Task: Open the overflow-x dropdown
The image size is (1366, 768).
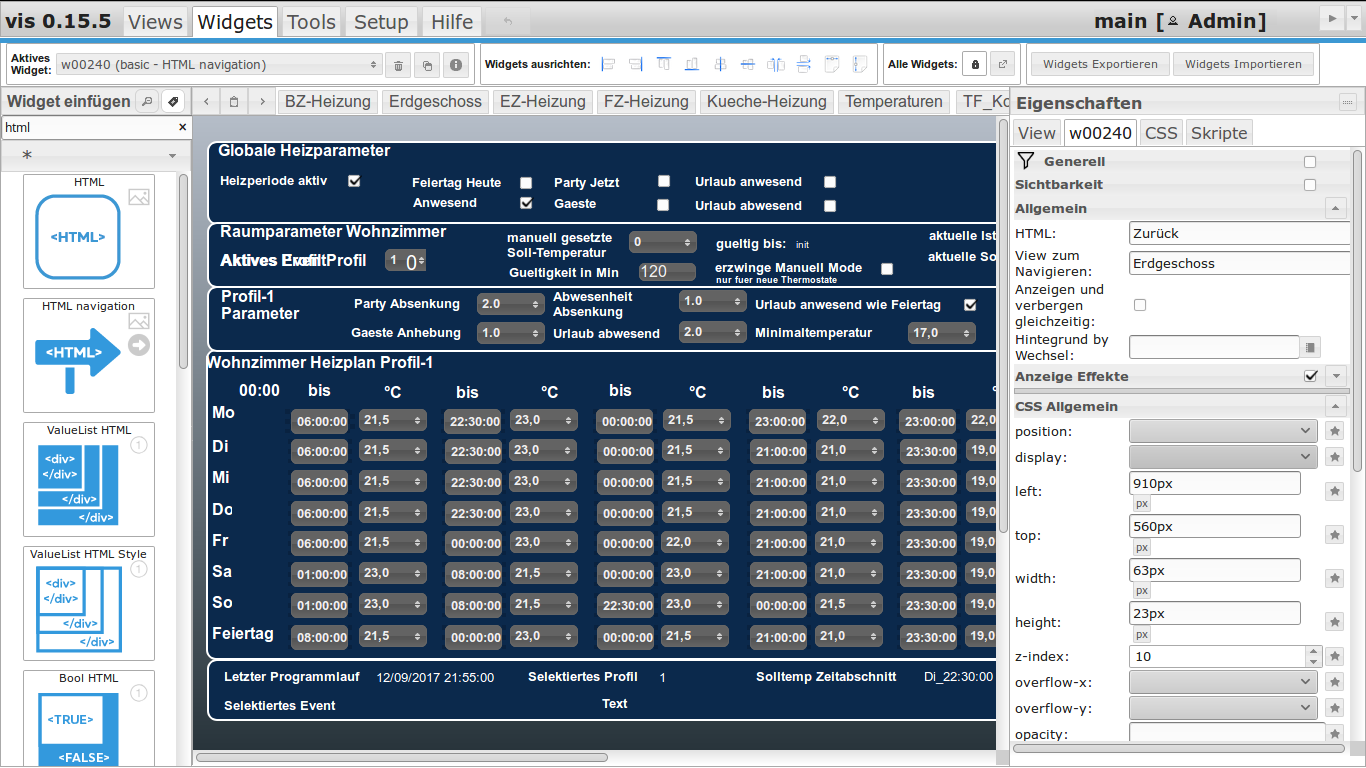Action: 1224,682
